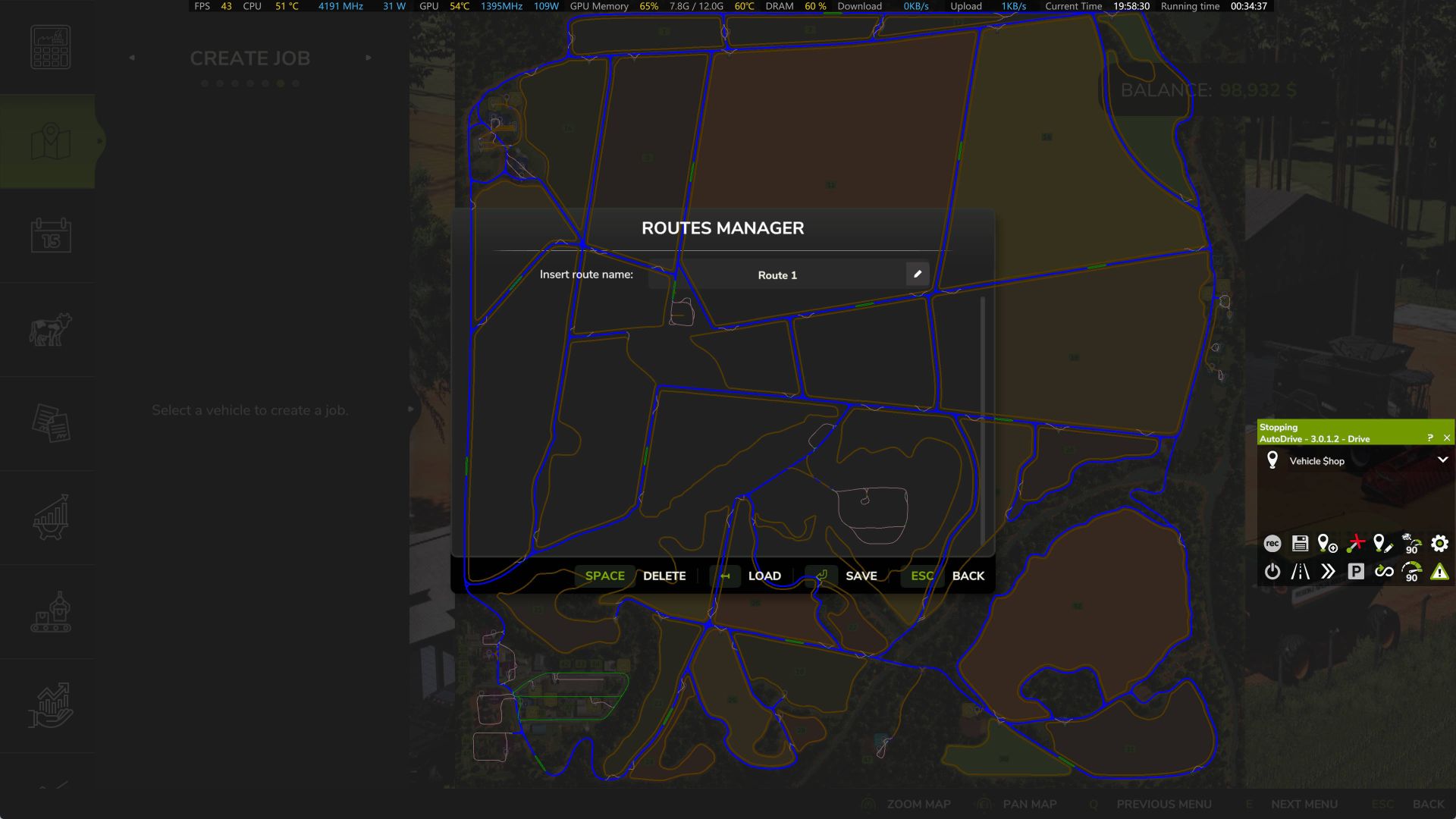
Task: Expand the Vehicle Shop destination dropdown
Action: 1442,460
